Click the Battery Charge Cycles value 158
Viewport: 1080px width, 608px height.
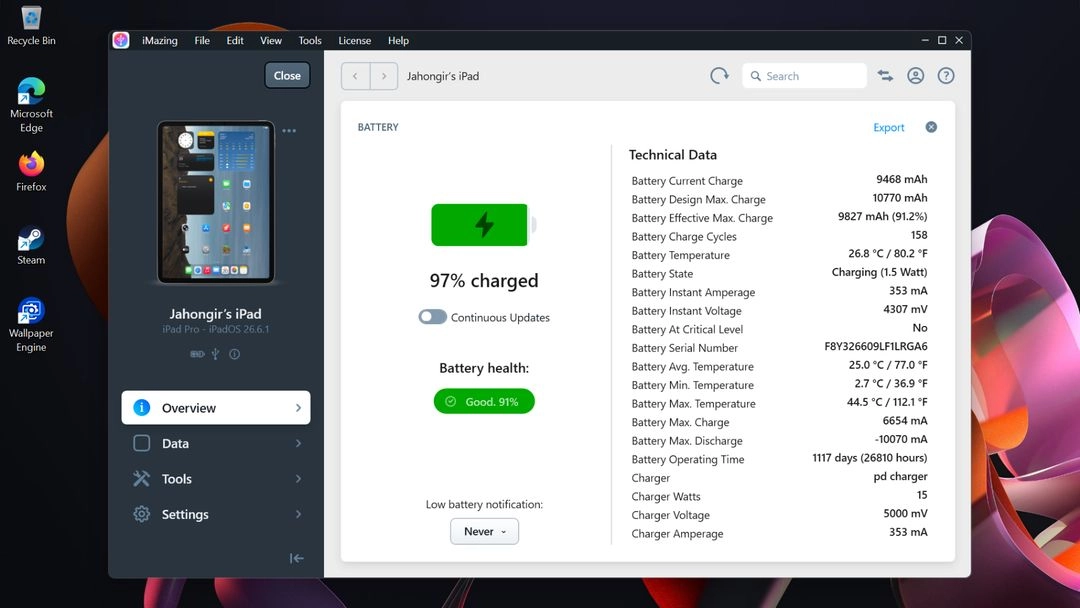point(919,235)
